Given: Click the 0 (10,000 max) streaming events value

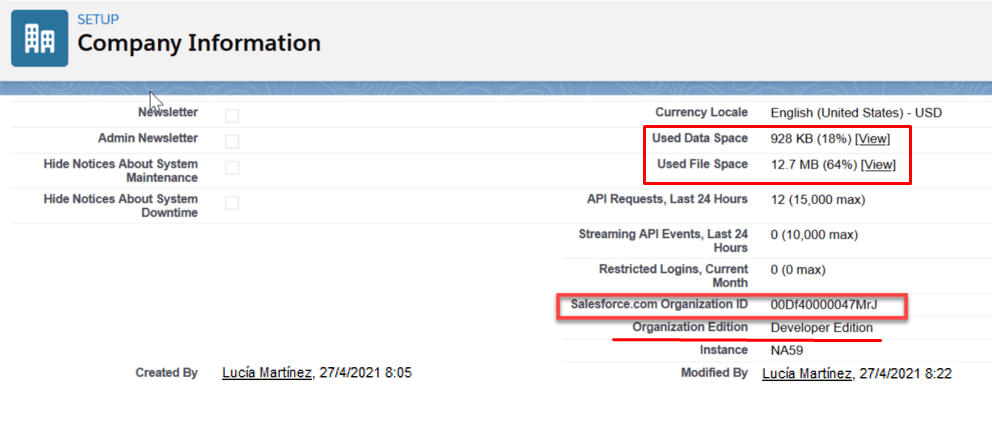Looking at the screenshot, I should pyautogui.click(x=814, y=235).
